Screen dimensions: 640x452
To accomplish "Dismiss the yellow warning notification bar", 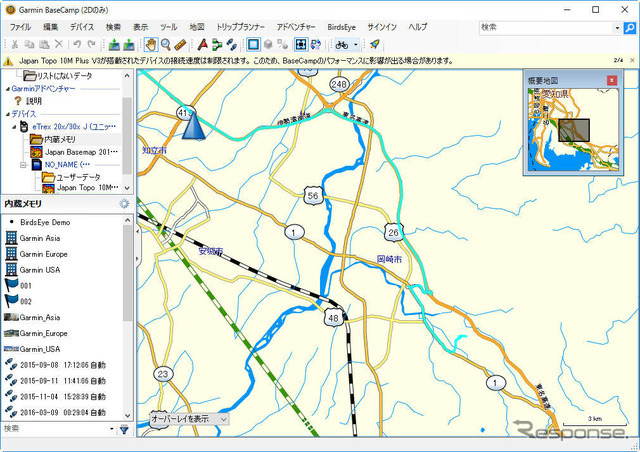I will click(632, 60).
